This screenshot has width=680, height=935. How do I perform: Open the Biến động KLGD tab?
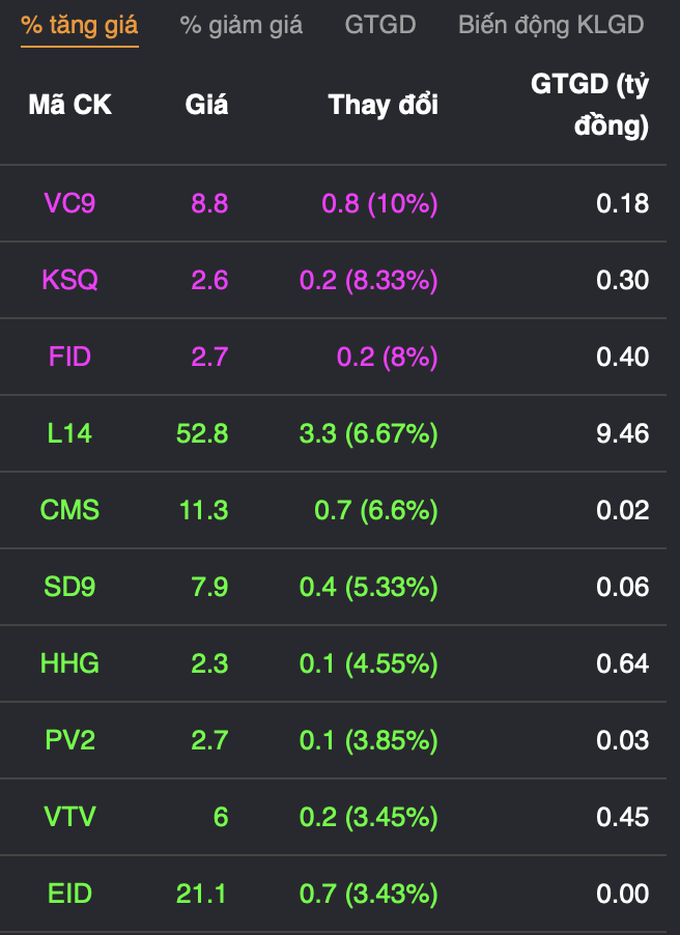coord(551,26)
